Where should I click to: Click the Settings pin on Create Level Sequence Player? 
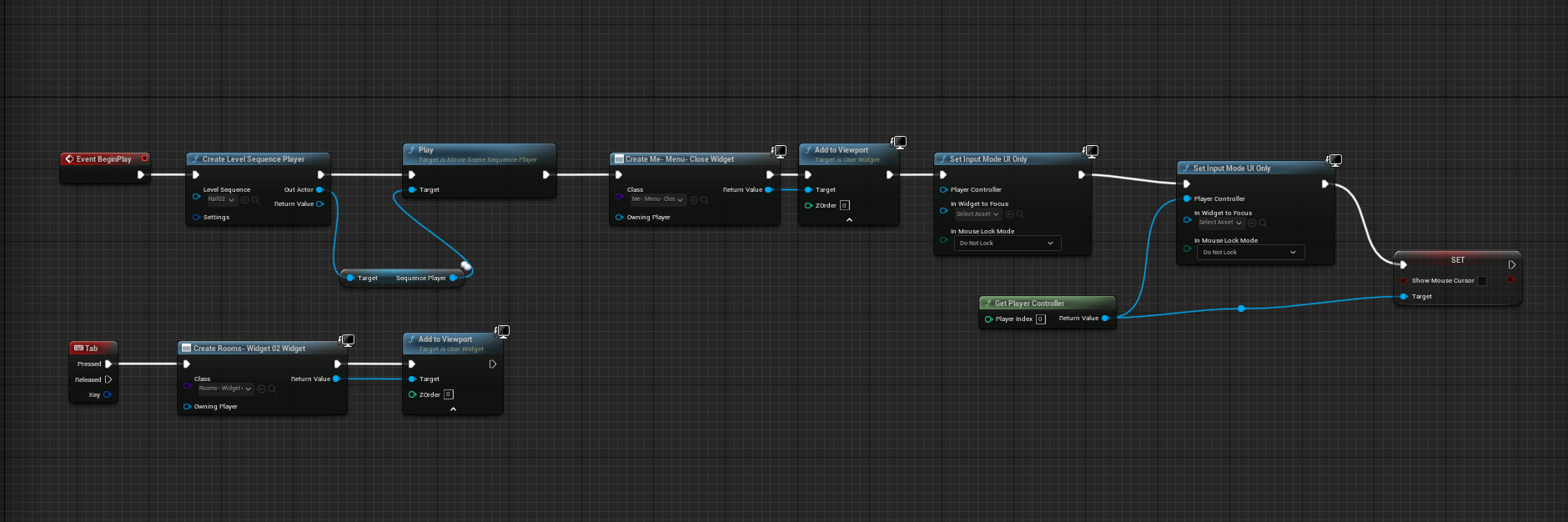(197, 217)
